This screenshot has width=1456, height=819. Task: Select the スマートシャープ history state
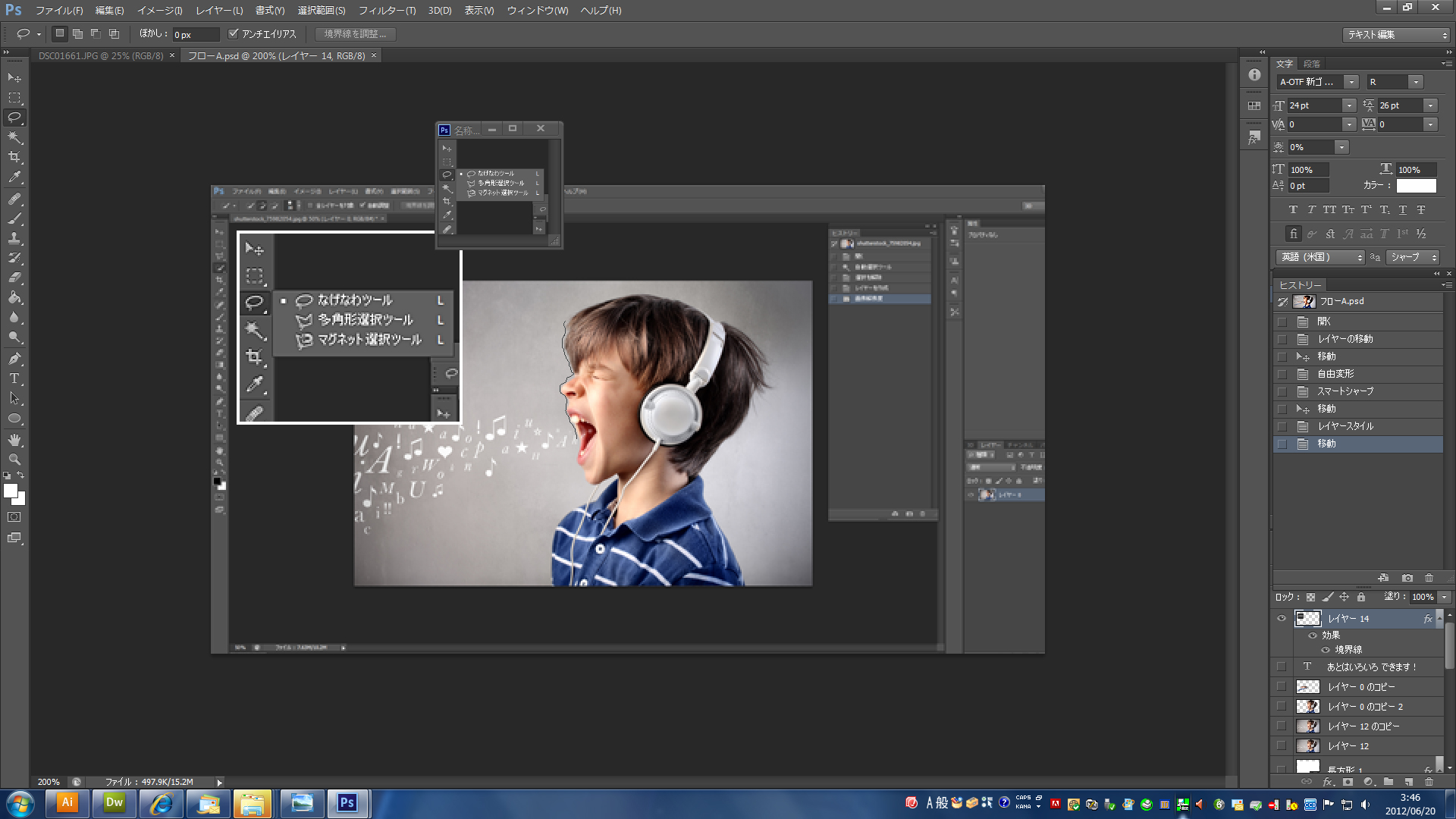(x=1357, y=391)
